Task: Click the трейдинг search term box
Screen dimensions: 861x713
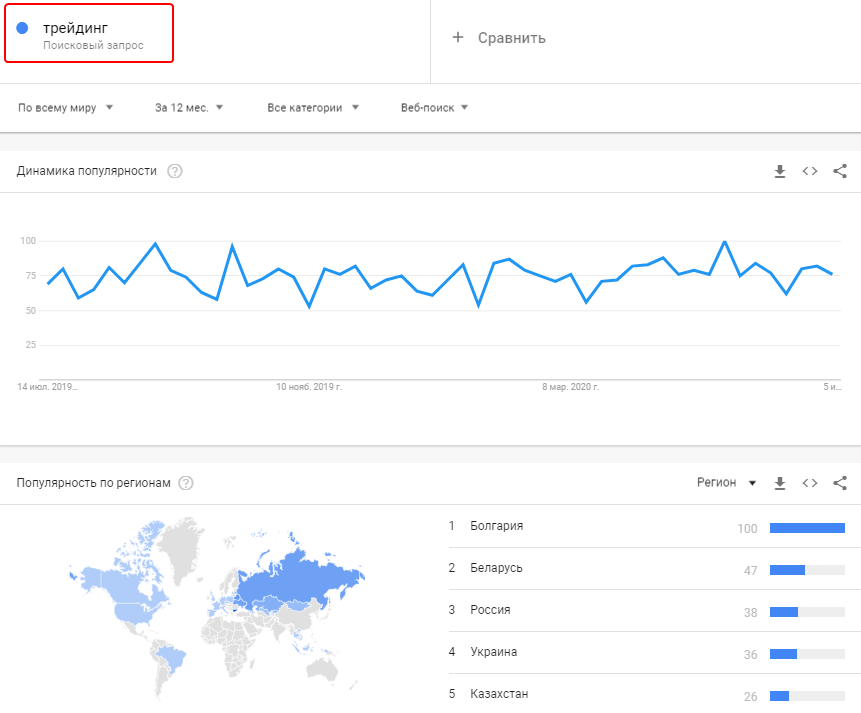Action: click(x=89, y=34)
